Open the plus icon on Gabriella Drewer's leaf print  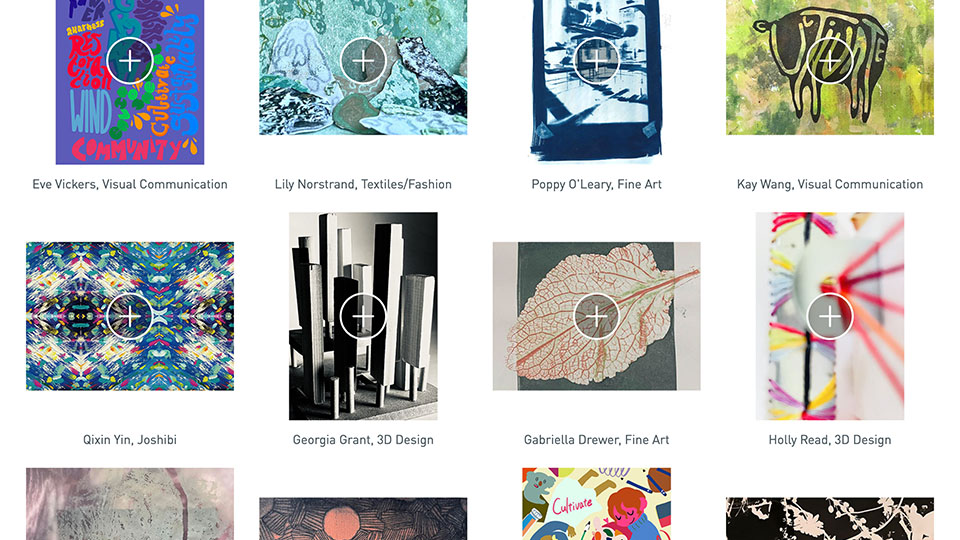coord(596,316)
